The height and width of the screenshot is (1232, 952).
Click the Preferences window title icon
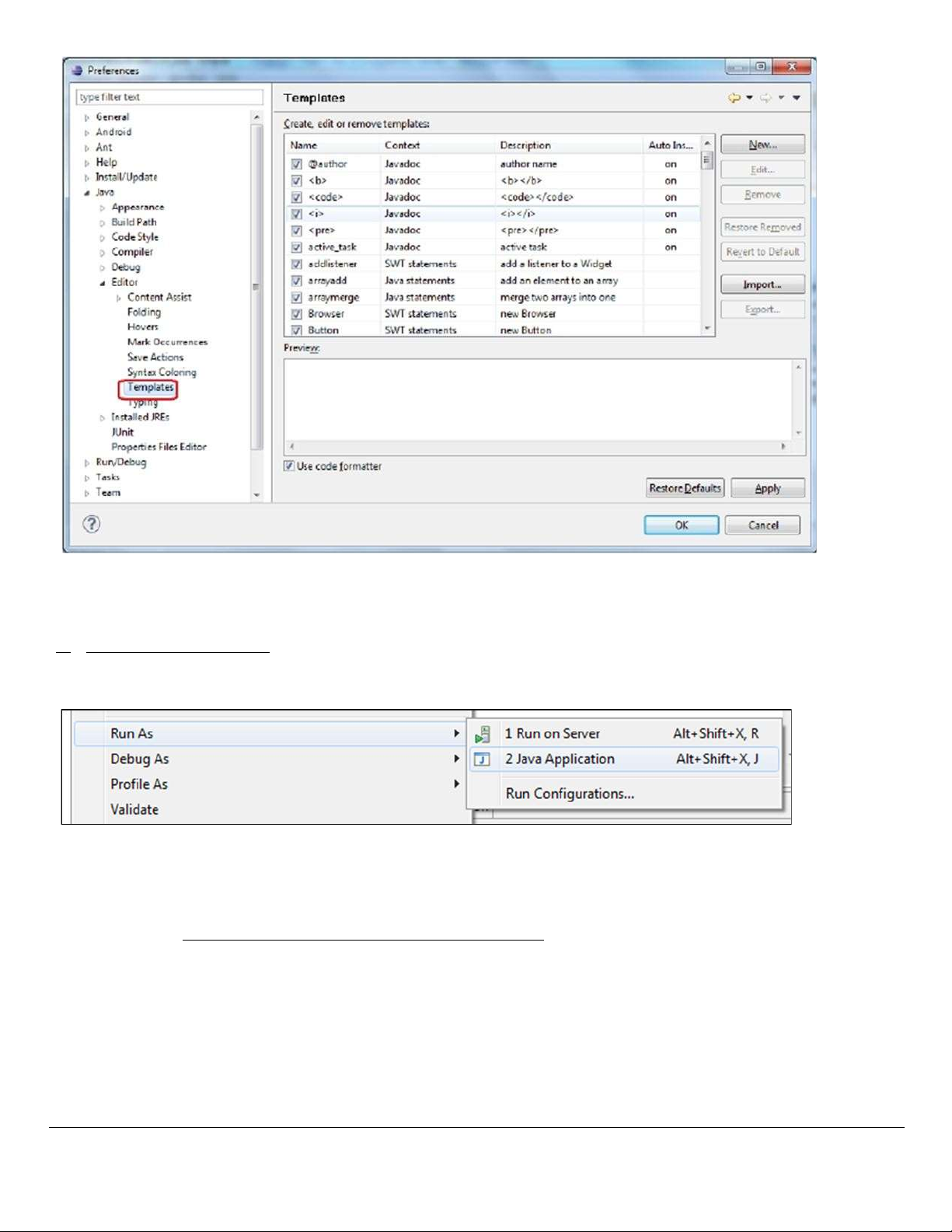click(x=77, y=71)
